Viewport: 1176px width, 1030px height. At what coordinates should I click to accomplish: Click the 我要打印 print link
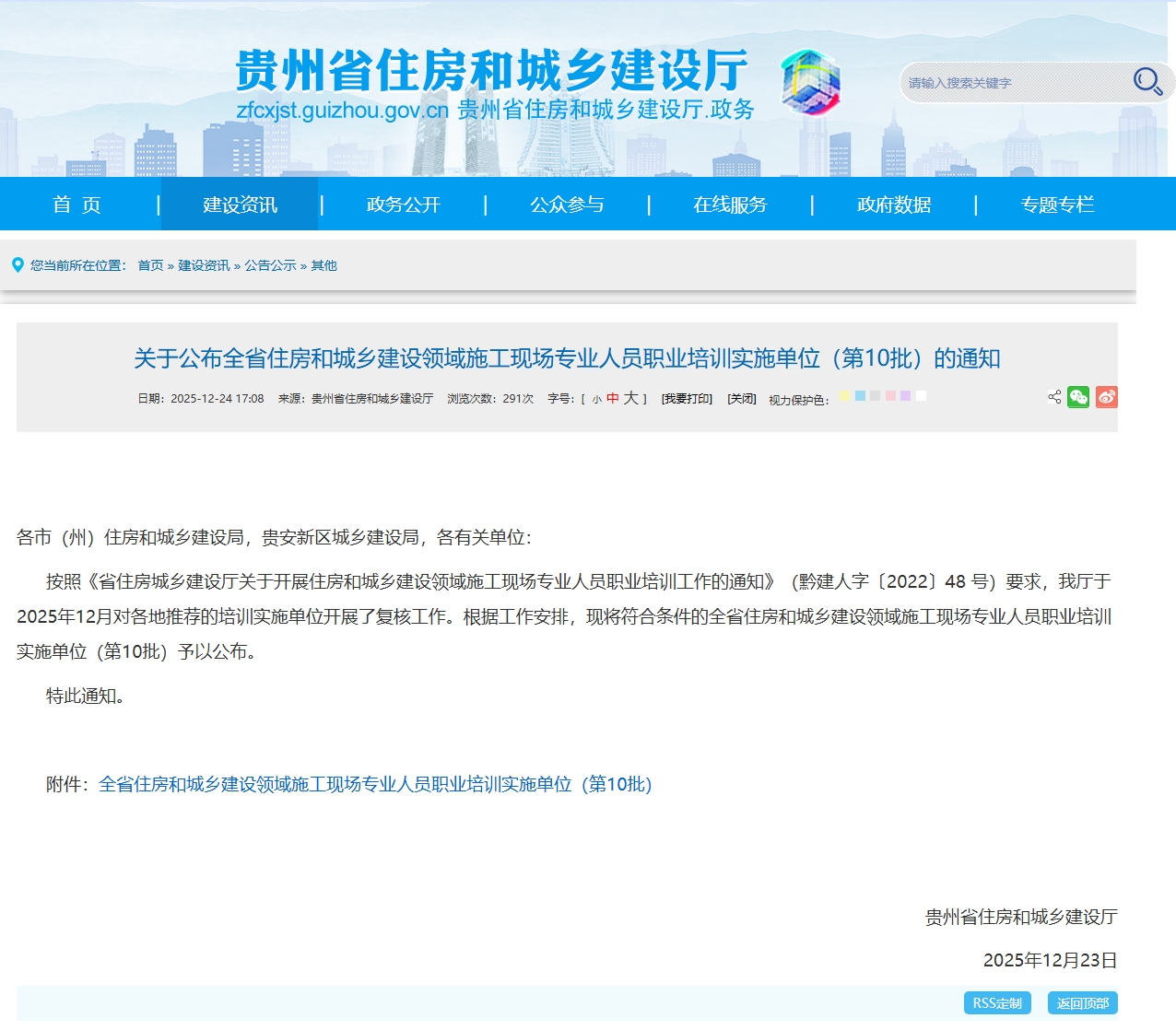point(687,399)
